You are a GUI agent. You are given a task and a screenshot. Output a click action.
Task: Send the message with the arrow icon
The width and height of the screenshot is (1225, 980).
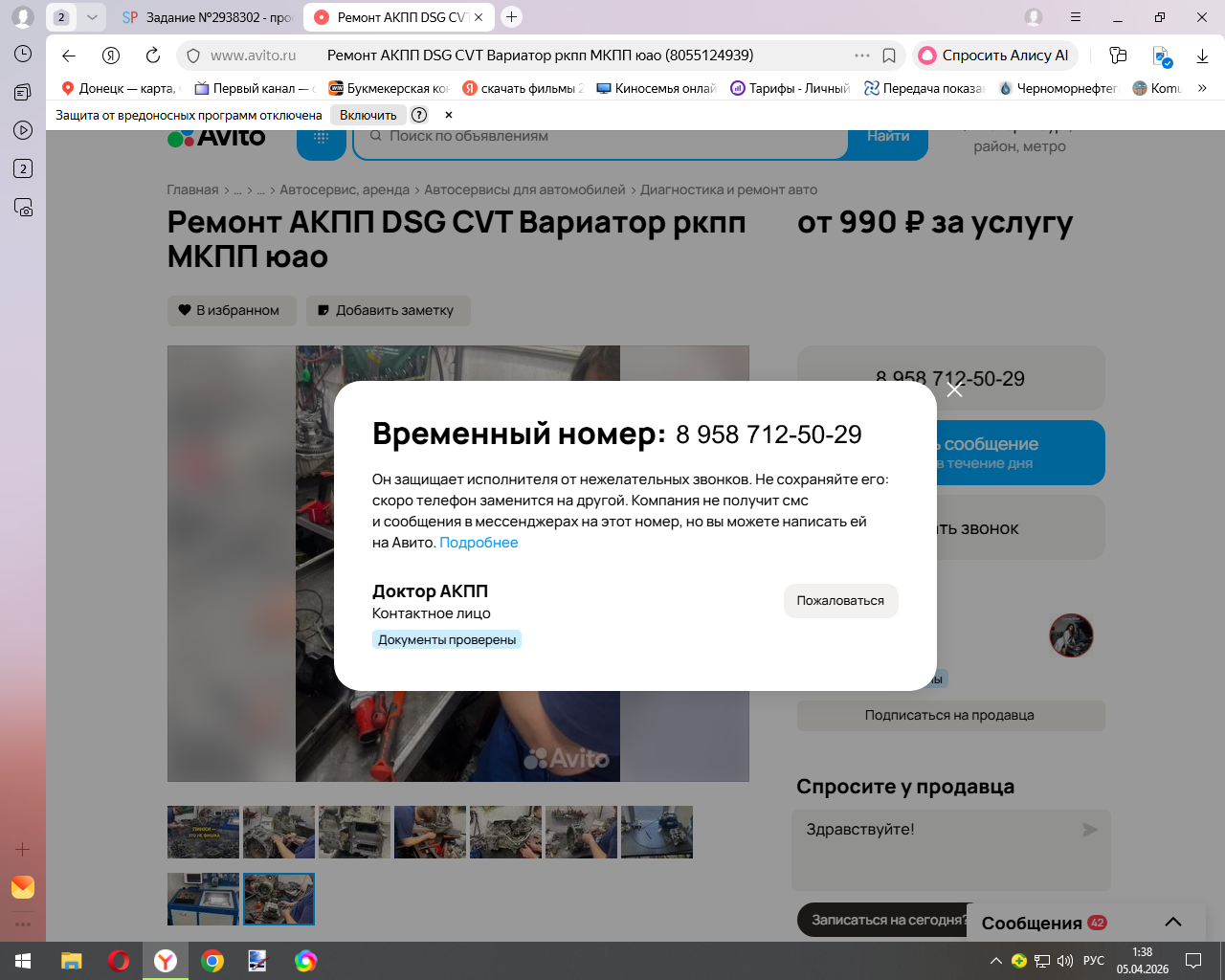(1089, 830)
